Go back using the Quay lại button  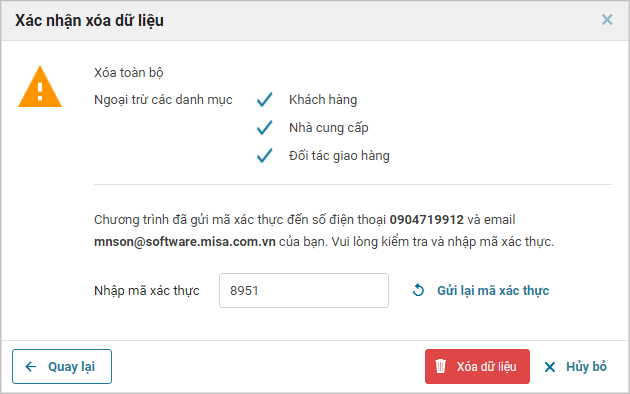(62, 366)
